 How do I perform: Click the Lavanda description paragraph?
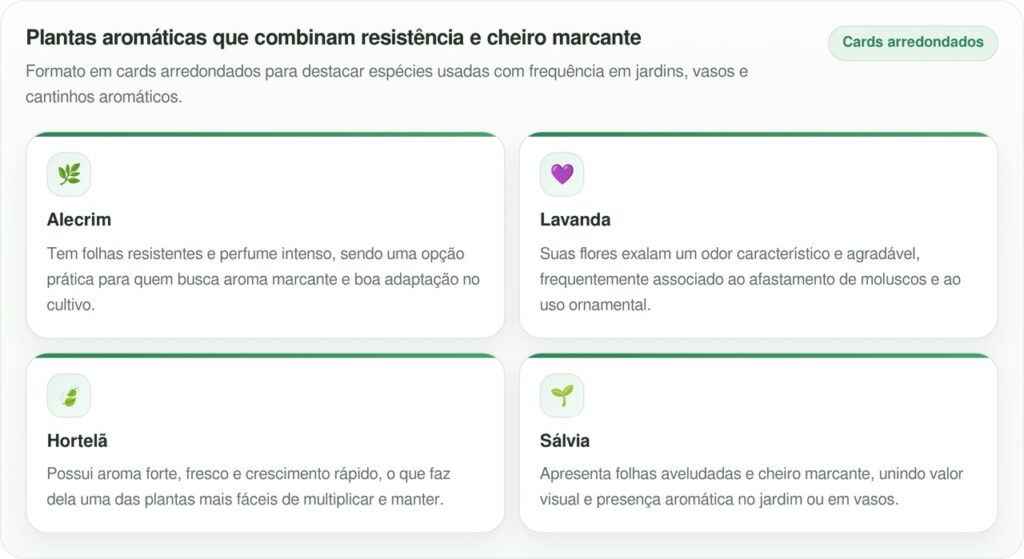pos(750,279)
